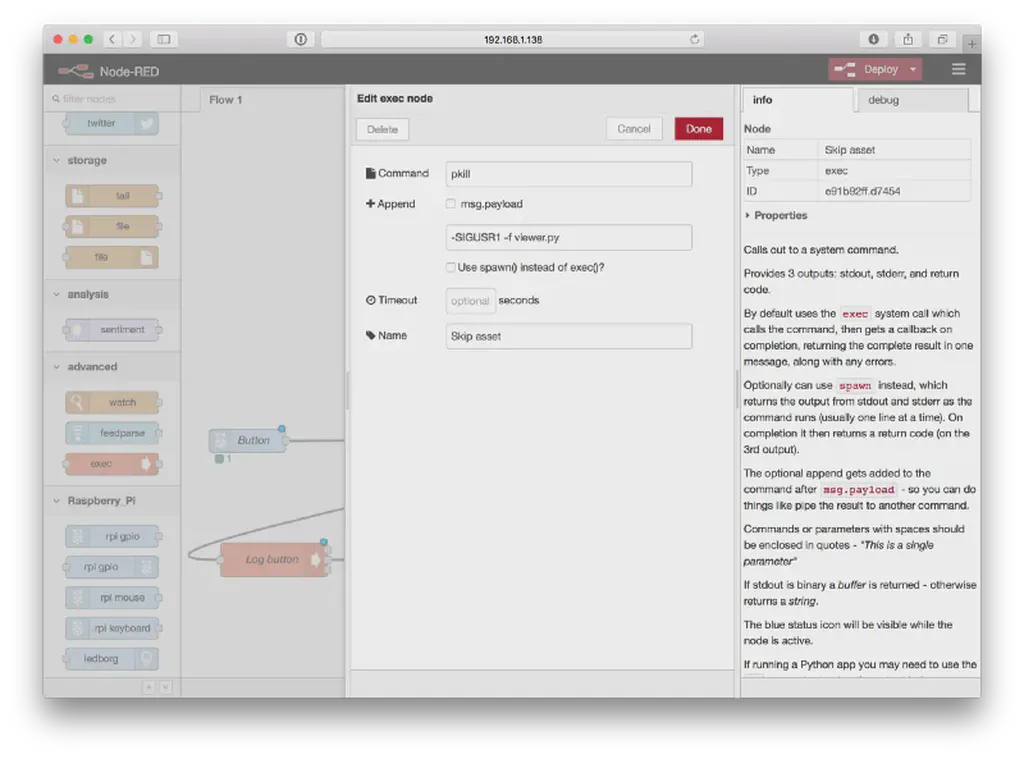
Task: Pick the watch node in advanced
Action: coord(112,402)
